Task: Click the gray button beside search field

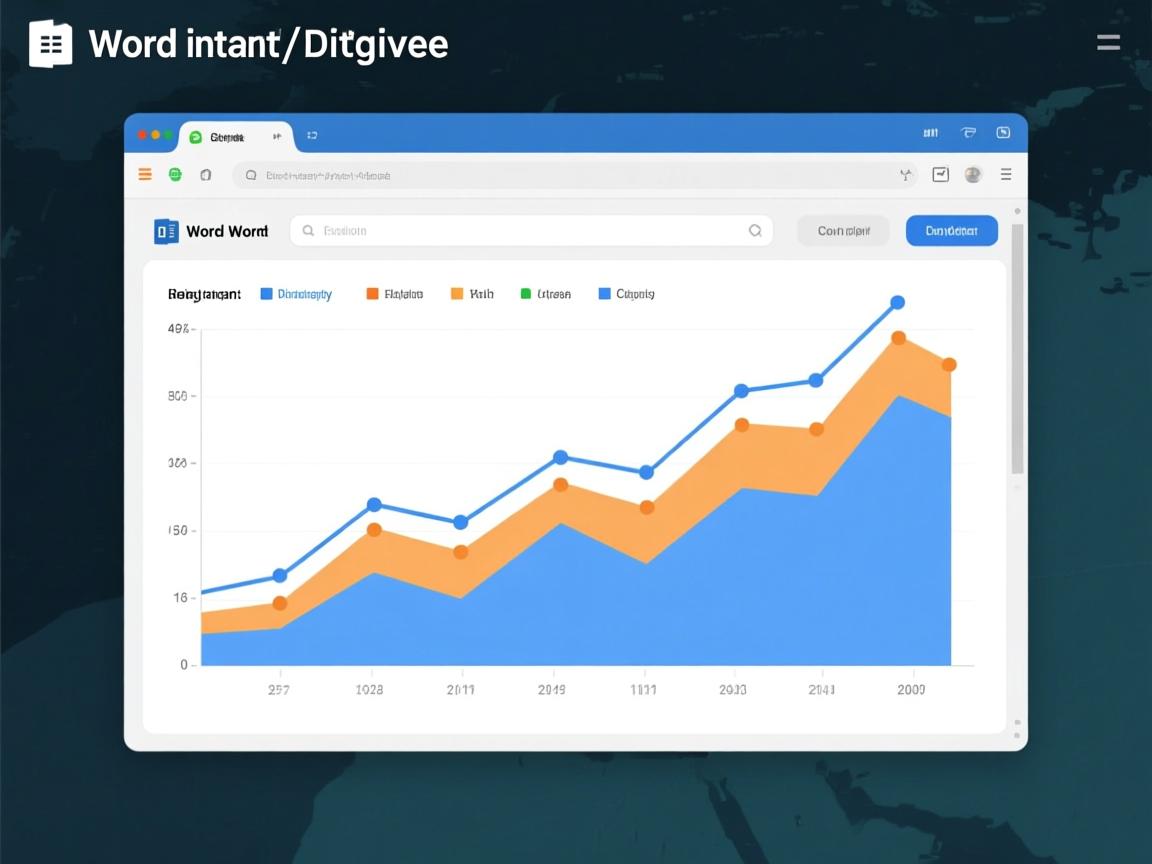Action: click(x=842, y=231)
